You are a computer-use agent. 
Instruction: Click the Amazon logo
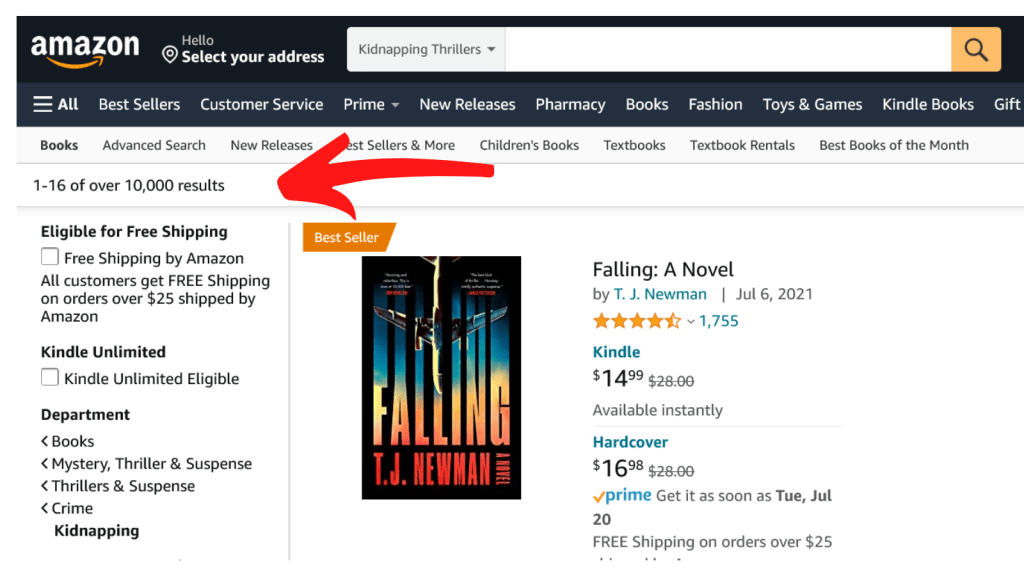click(85, 50)
